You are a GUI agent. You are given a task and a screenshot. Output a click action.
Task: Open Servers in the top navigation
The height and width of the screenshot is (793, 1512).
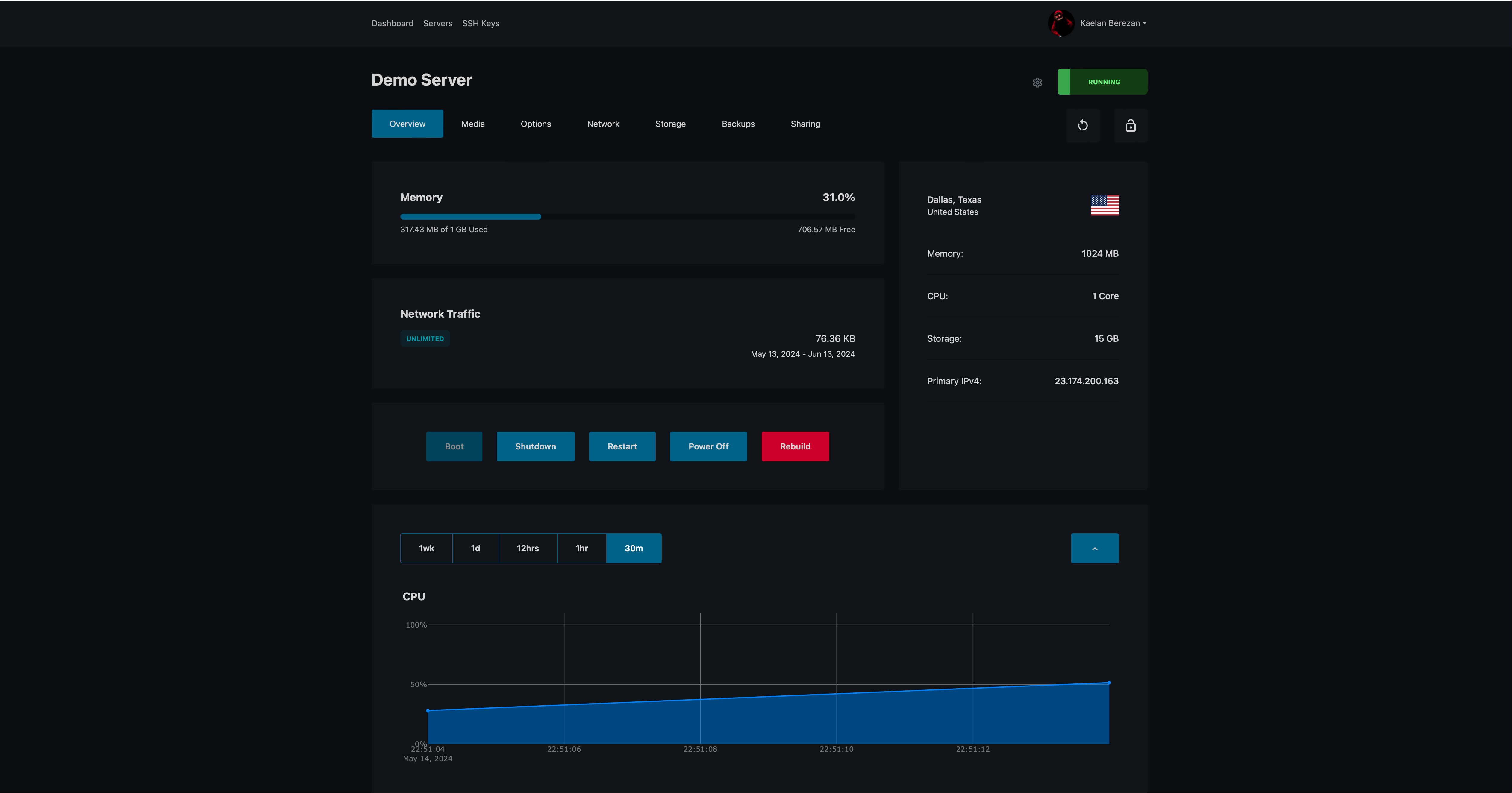tap(438, 23)
